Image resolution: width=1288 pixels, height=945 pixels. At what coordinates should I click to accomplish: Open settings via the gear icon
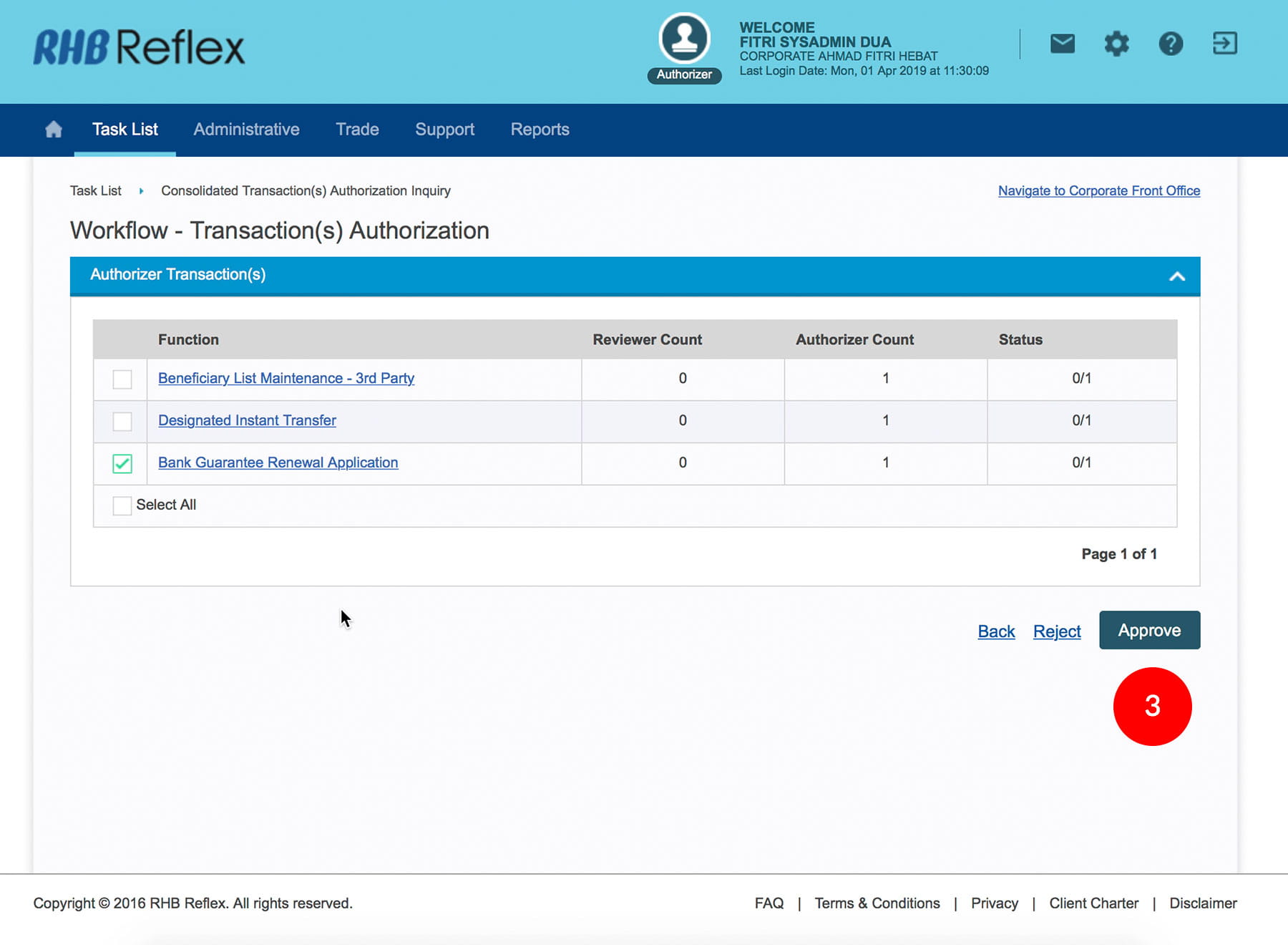pos(1116,44)
